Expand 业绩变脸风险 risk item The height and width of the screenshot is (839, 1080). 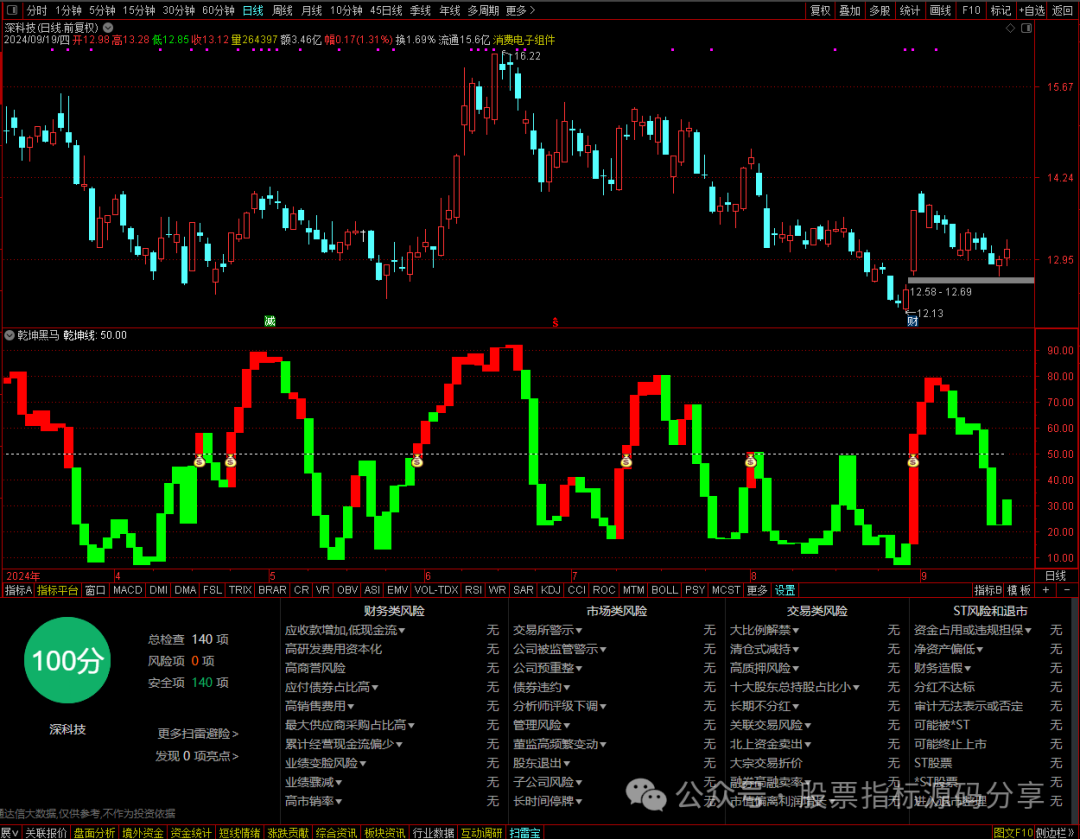coord(326,763)
